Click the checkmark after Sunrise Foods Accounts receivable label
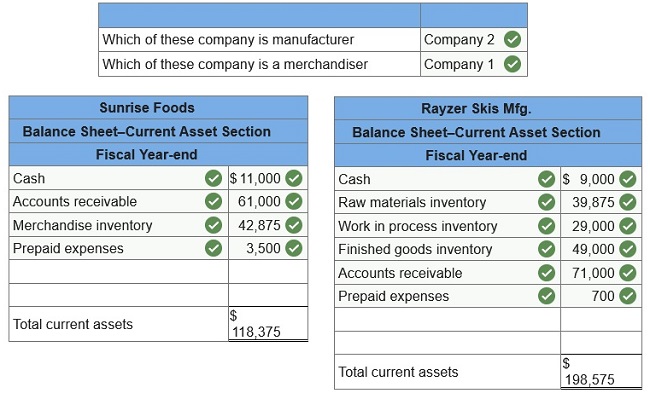The image size is (650, 399). pyautogui.click(x=213, y=201)
